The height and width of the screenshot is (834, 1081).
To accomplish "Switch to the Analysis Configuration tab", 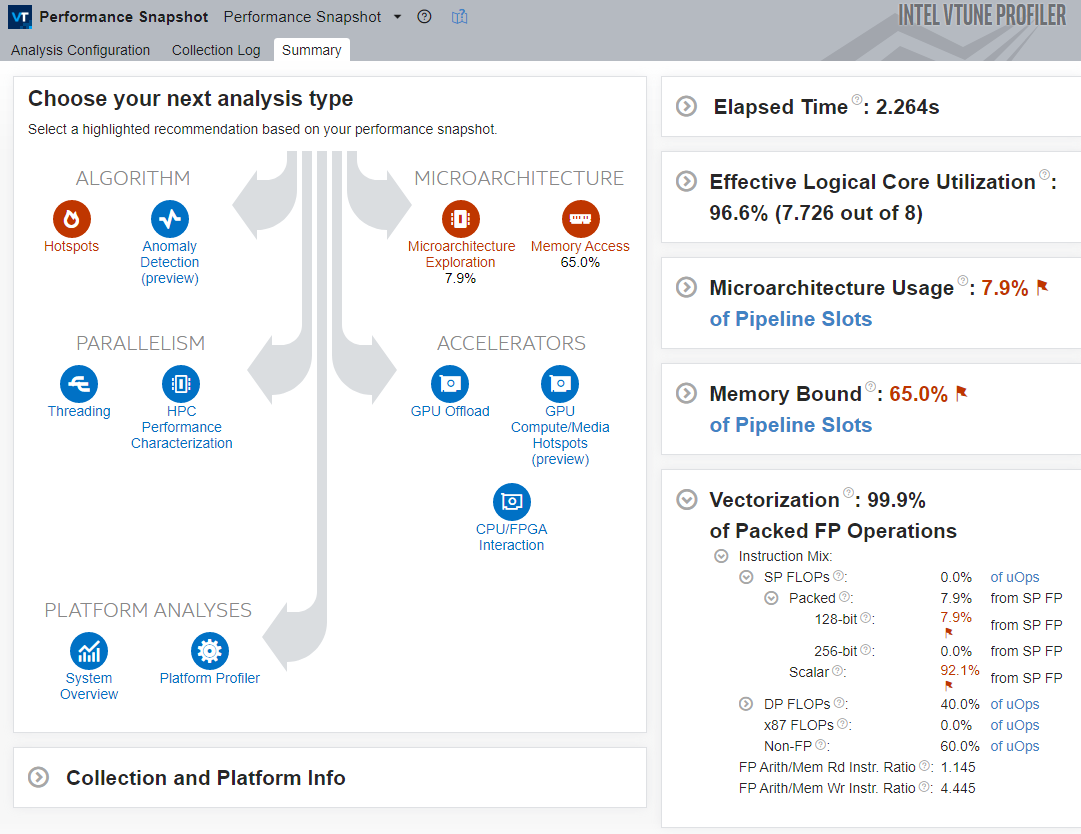I will (80, 50).
